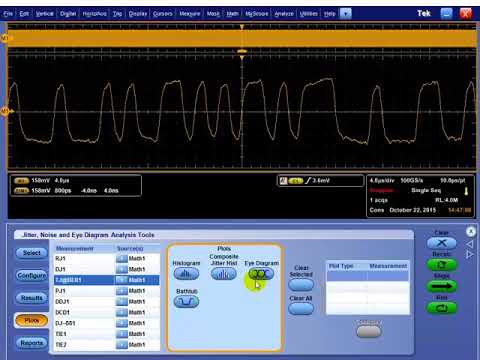The height and width of the screenshot is (360, 480).
Task: Click the source icon in the RJ1 row
Action: tap(122, 258)
